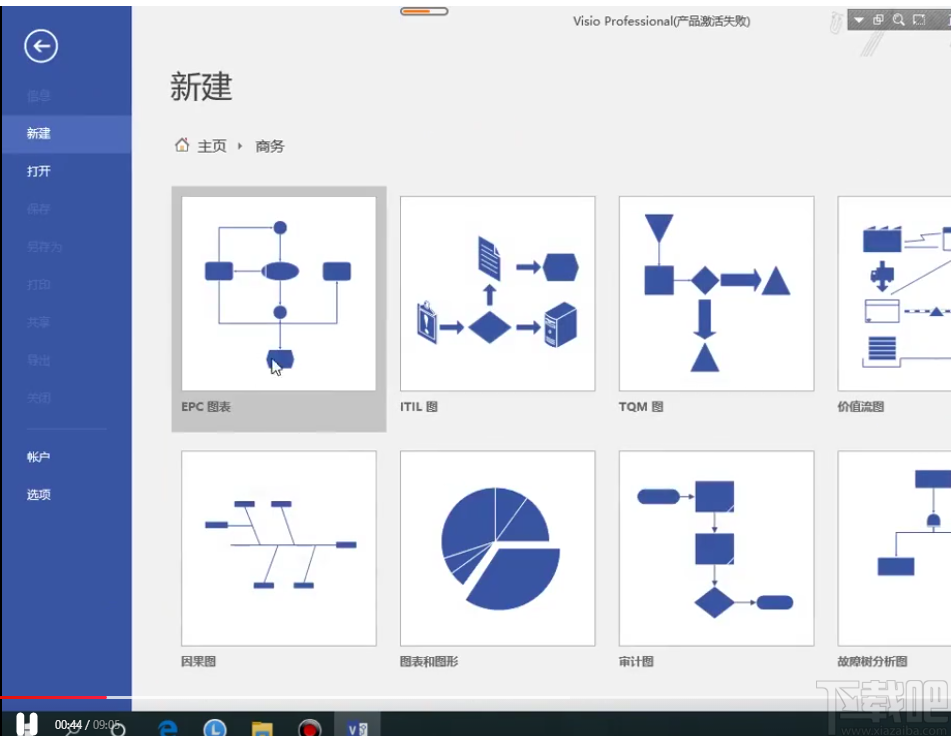Select 打开 in the left sidebar
Image resolution: width=951 pixels, height=736 pixels.
pyautogui.click(x=38, y=171)
